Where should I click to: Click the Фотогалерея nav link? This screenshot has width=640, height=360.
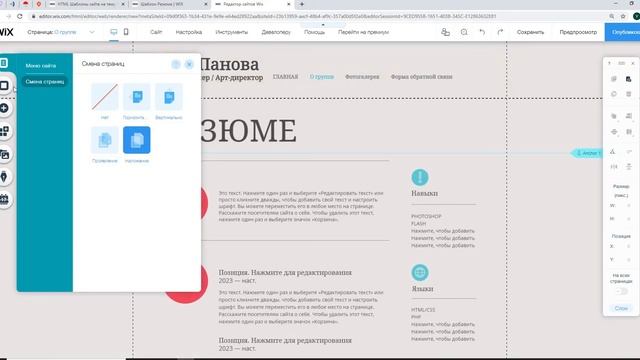(x=362, y=77)
